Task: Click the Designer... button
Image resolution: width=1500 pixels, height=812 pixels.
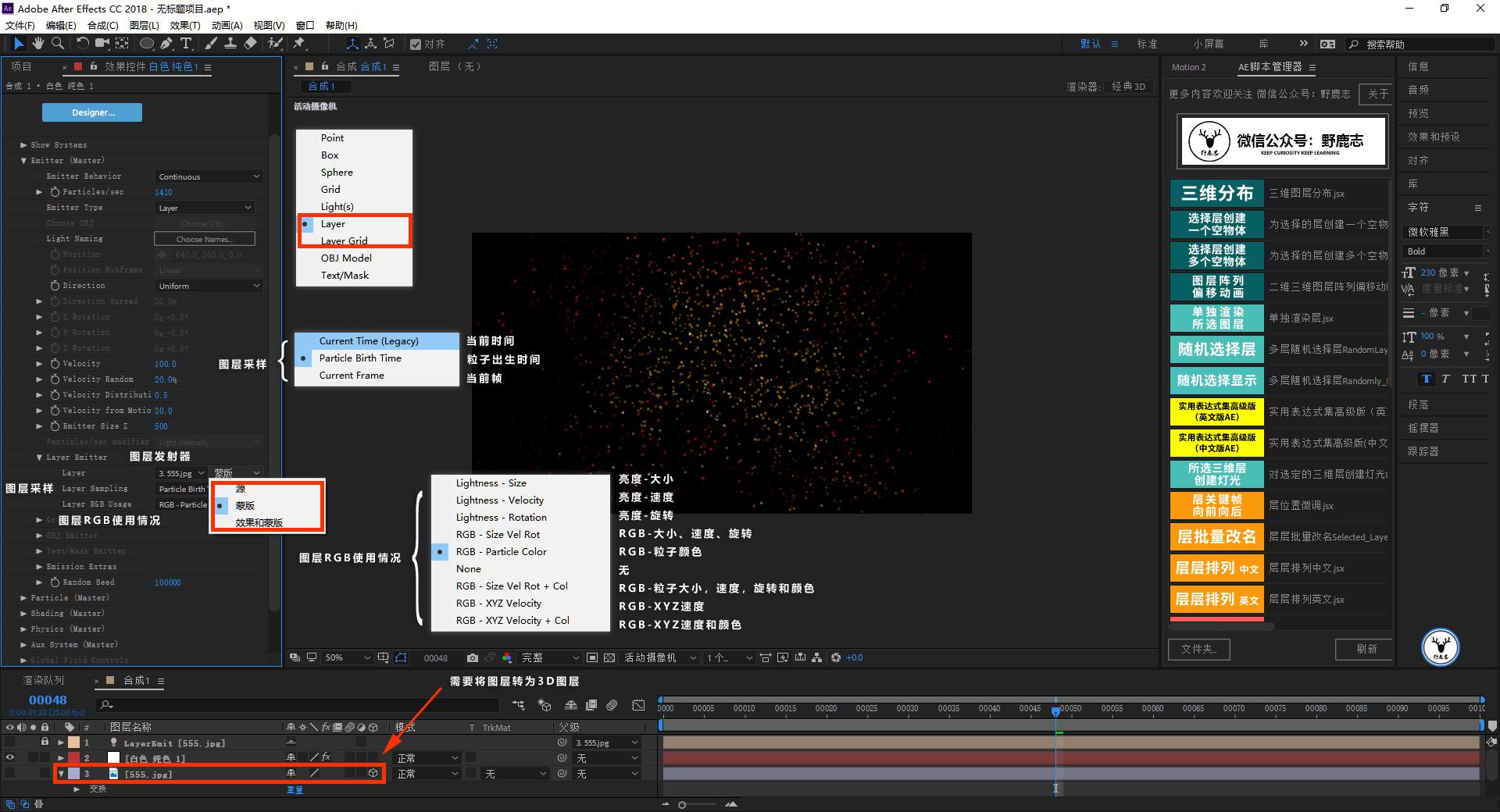Action: point(92,112)
